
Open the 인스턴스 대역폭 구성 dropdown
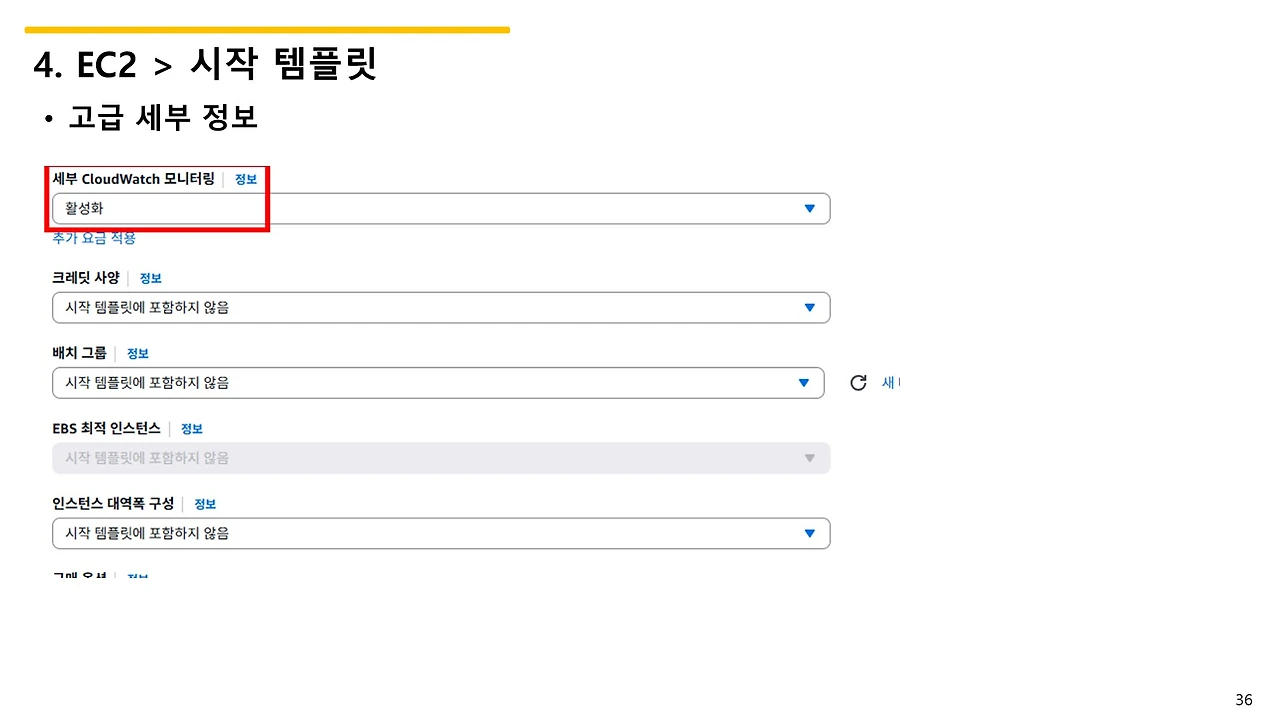(x=440, y=533)
